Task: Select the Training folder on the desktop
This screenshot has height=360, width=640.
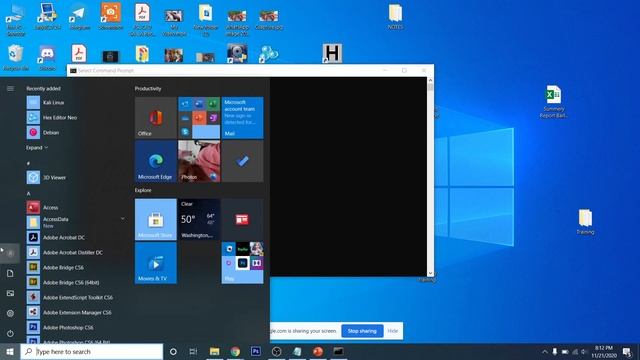Action: tap(585, 222)
